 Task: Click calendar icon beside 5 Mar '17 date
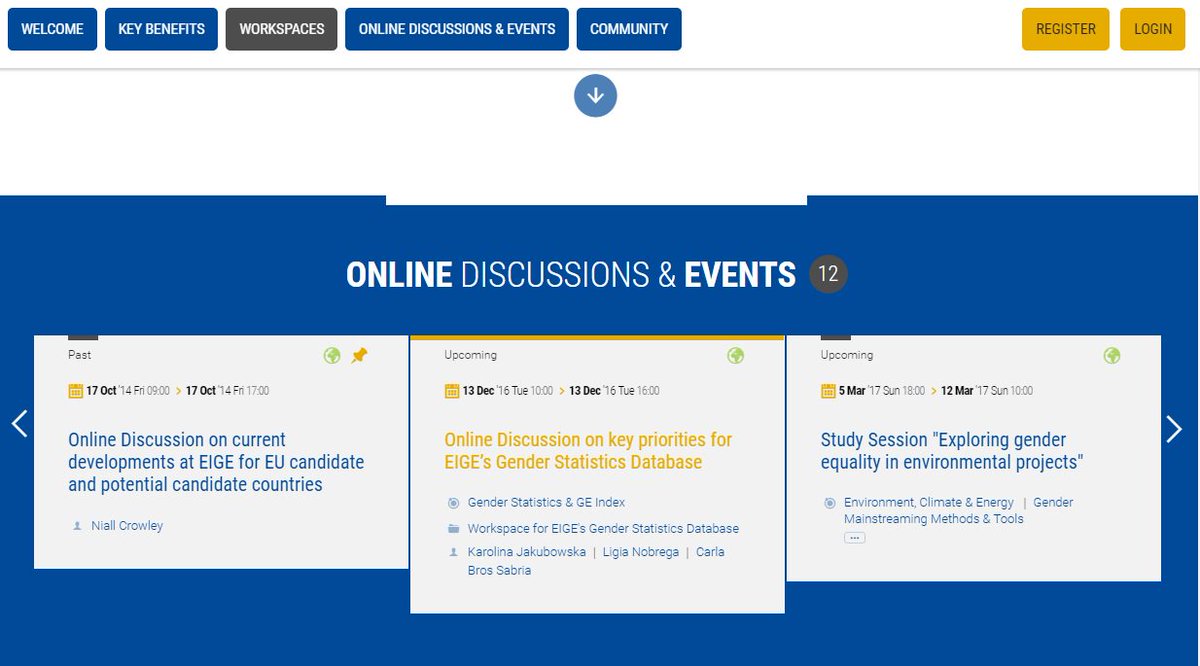pyautogui.click(x=828, y=391)
